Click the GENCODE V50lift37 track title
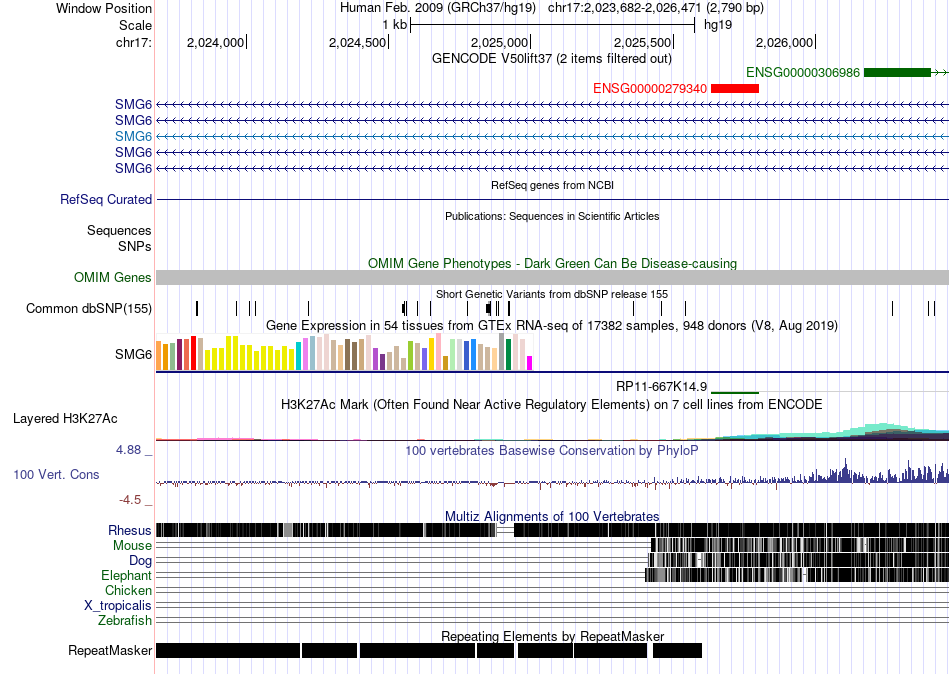This screenshot has height=674, width=950. coord(552,59)
